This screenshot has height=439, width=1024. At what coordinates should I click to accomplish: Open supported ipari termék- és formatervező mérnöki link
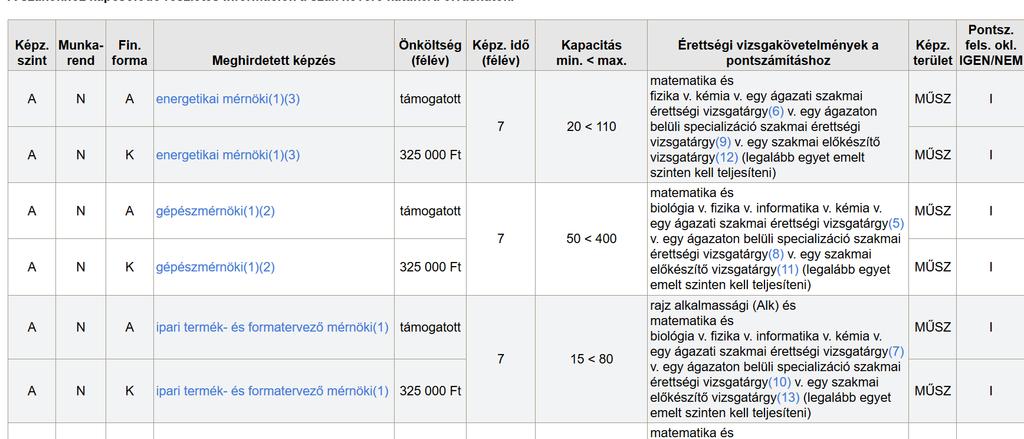point(272,327)
